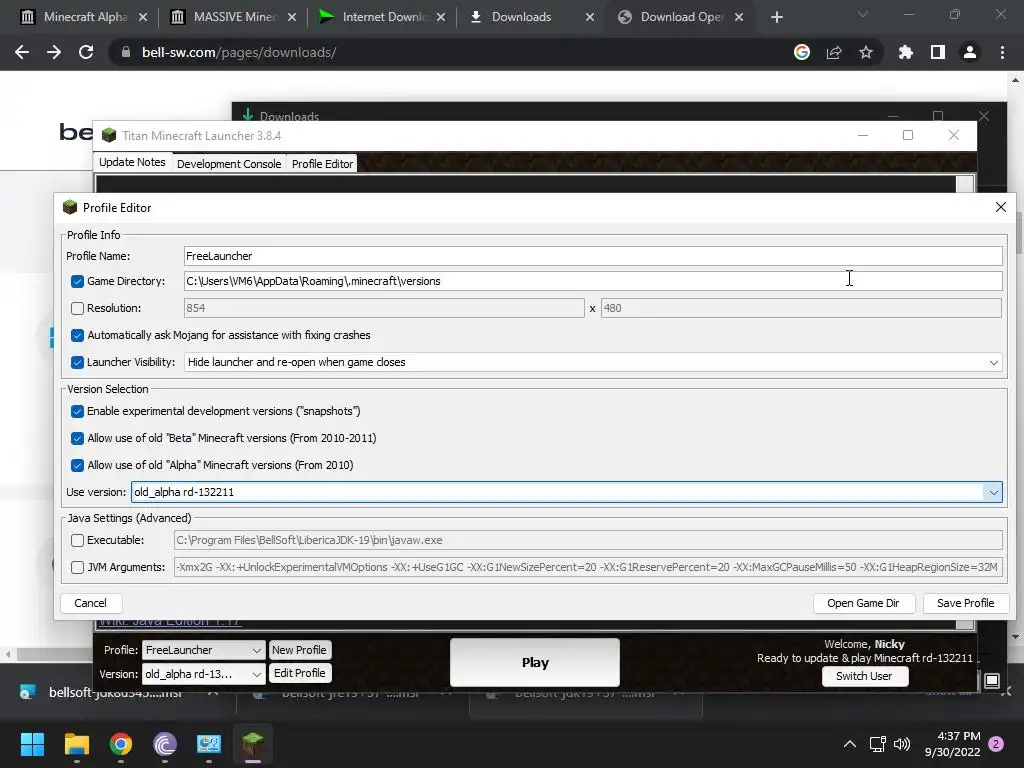This screenshot has width=1024, height=768.
Task: Enable custom Resolution checkbox
Action: pyautogui.click(x=77, y=308)
